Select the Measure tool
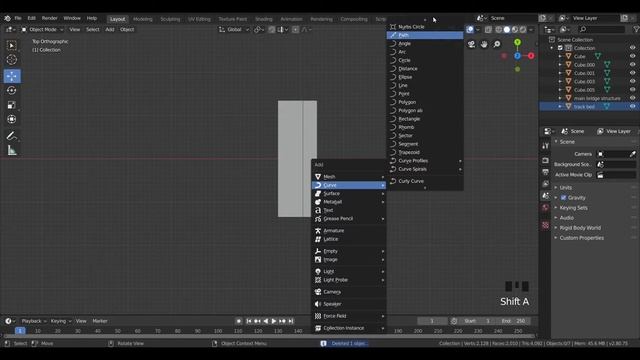 tap(12, 151)
